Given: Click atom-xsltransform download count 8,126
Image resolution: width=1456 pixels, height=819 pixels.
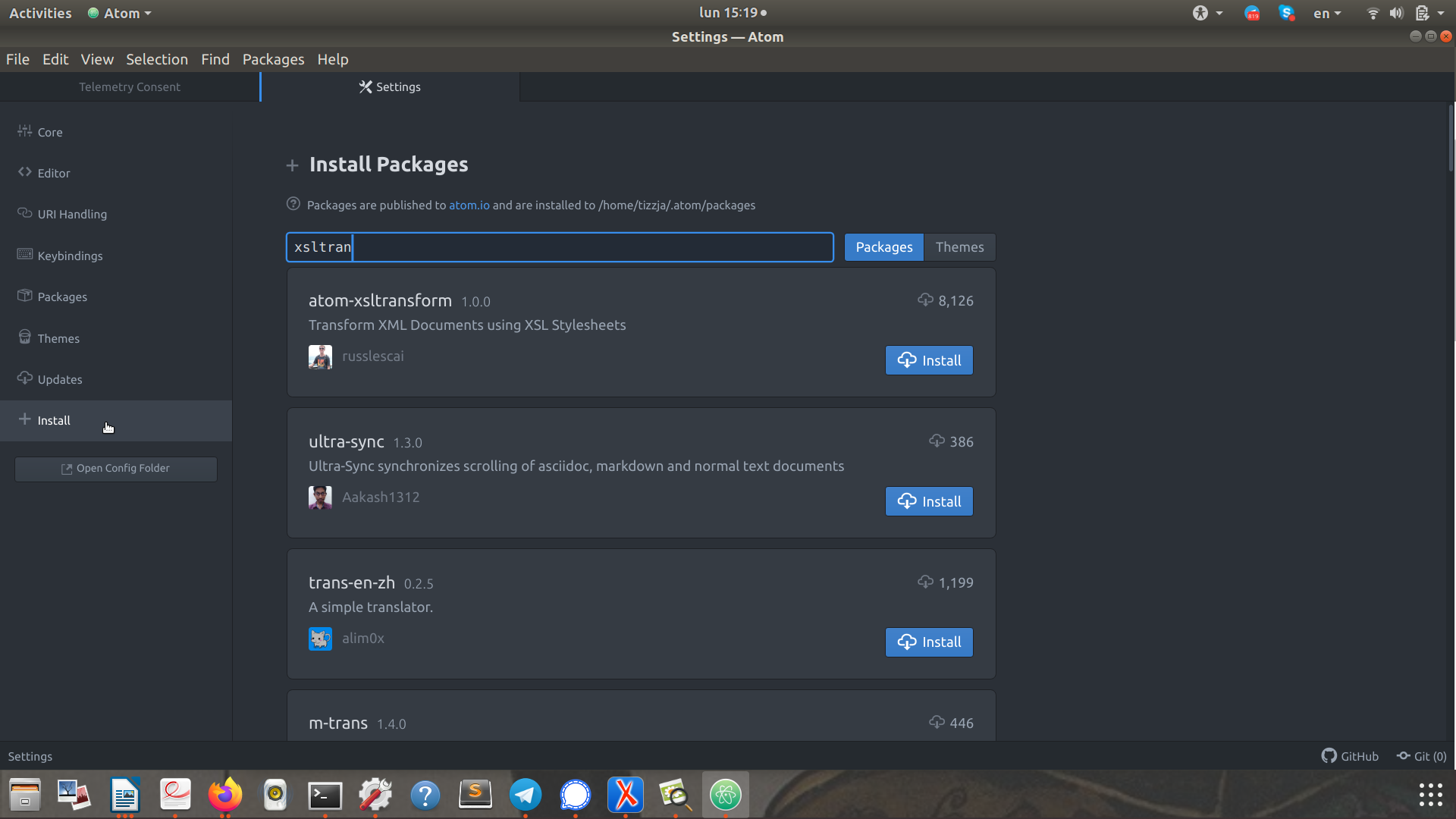Looking at the screenshot, I should tap(946, 300).
